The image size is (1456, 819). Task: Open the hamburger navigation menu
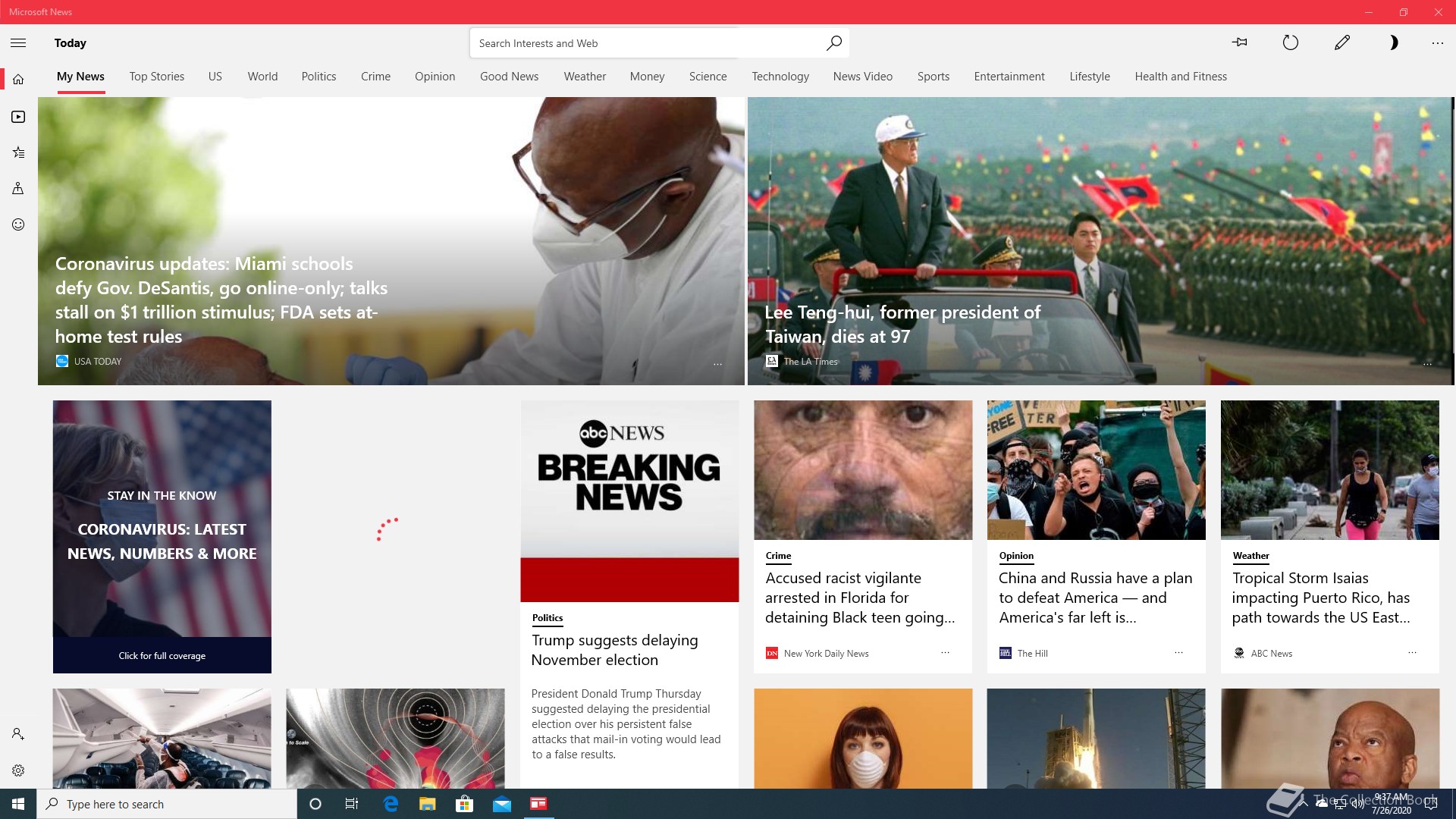(18, 43)
